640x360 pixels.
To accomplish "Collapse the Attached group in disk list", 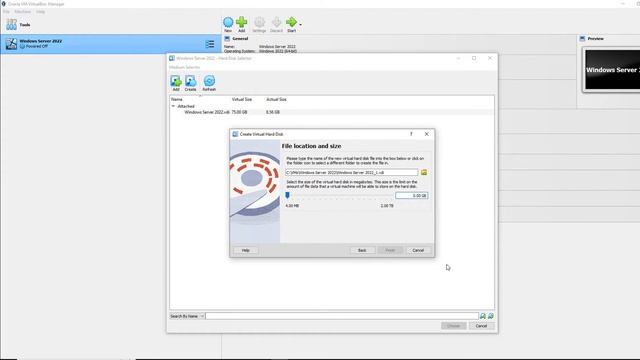I will [173, 106].
